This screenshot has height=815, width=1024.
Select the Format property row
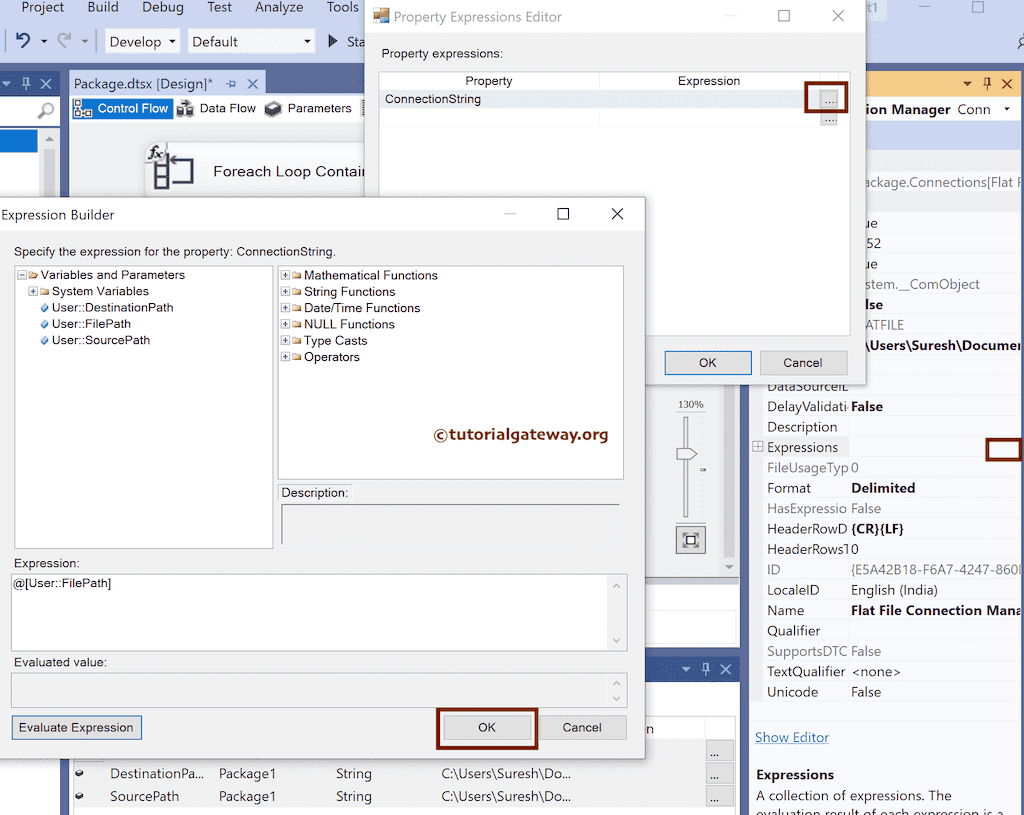click(892, 488)
